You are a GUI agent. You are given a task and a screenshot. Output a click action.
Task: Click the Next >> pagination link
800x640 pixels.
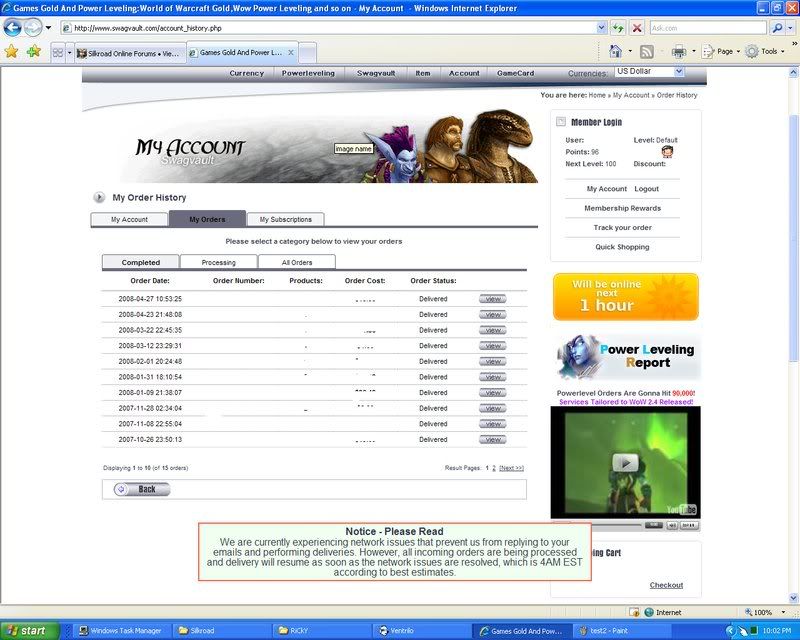tap(511, 468)
